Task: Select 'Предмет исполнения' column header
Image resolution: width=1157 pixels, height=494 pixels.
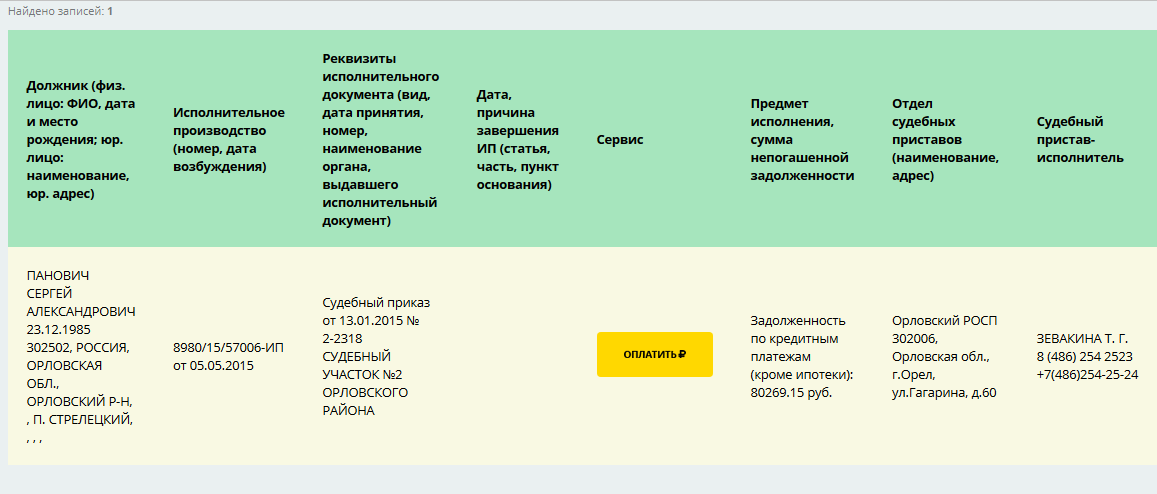Action: 802,139
